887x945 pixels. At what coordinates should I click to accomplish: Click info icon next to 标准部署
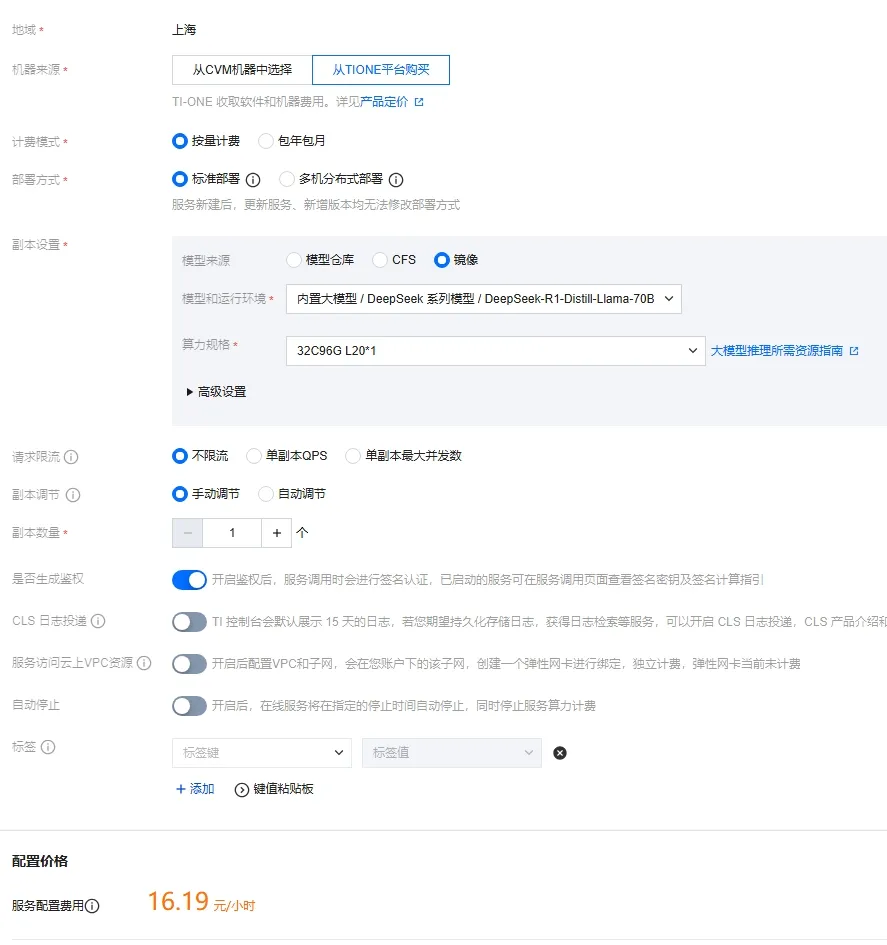point(253,180)
